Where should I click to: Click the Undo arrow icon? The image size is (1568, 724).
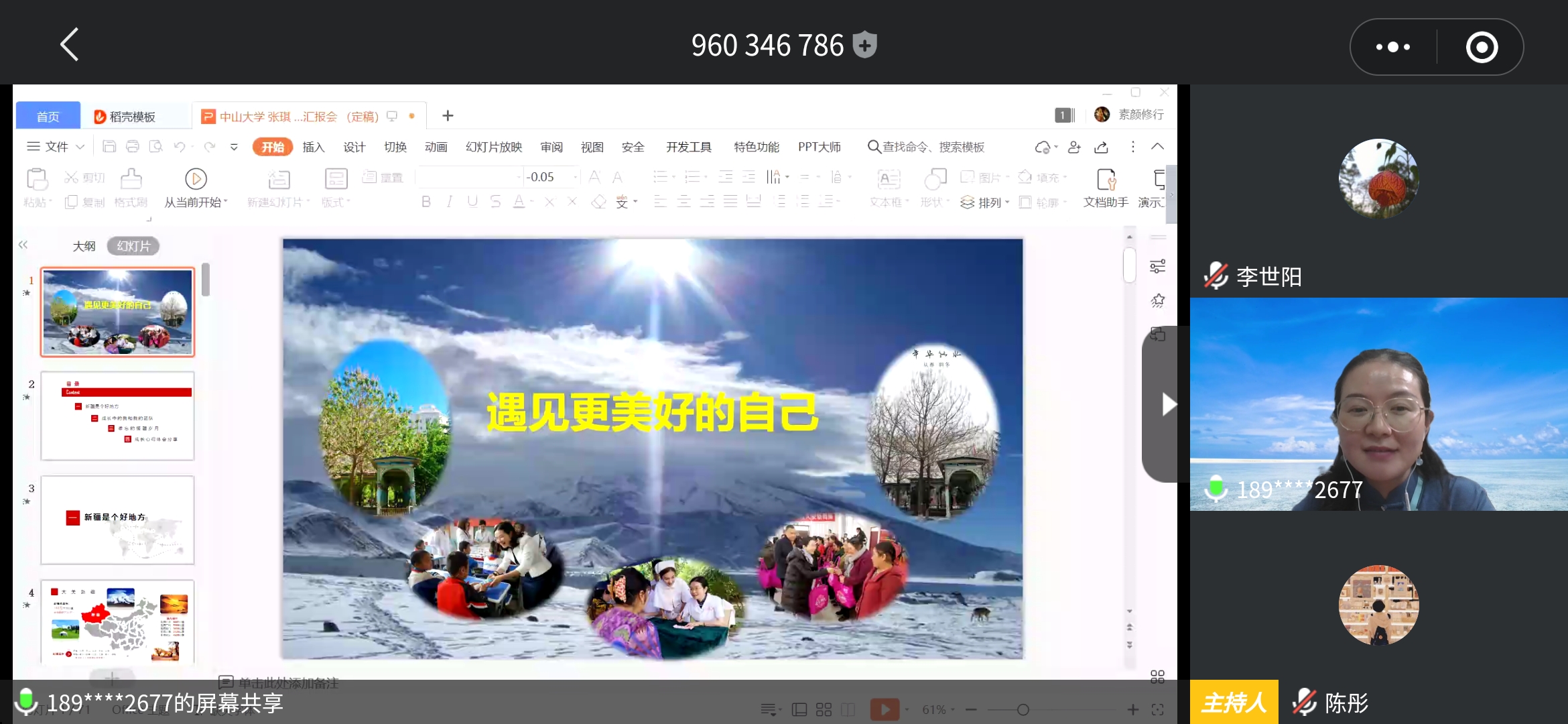point(179,147)
